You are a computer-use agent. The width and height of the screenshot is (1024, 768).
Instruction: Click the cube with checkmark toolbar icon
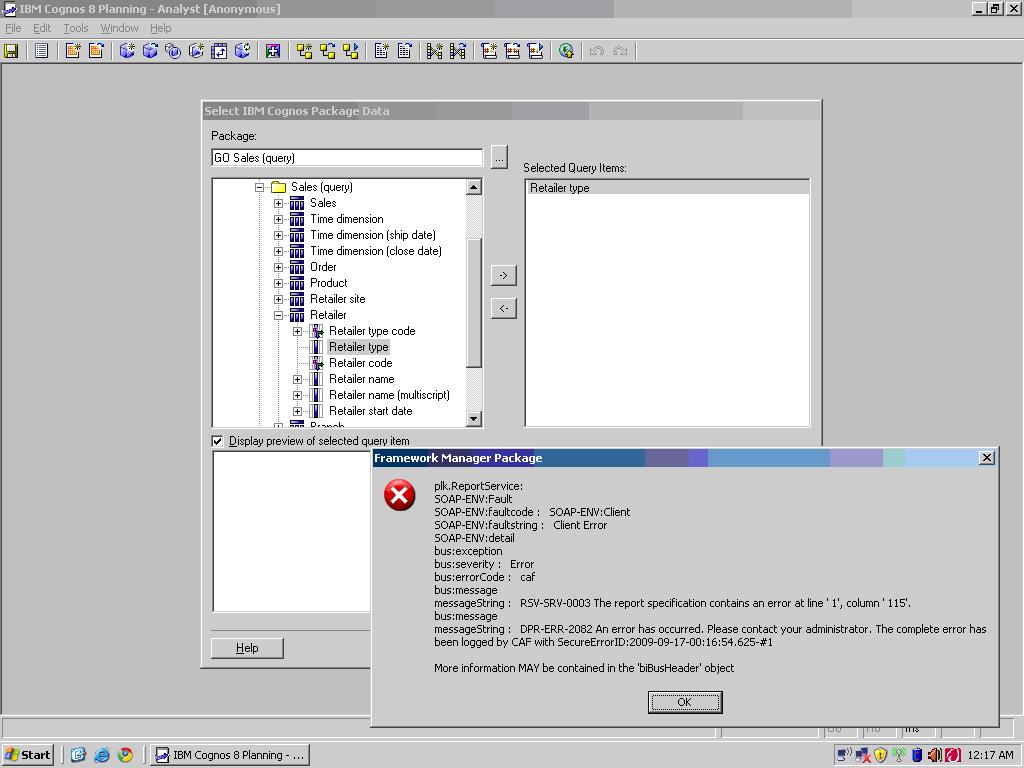pos(242,51)
